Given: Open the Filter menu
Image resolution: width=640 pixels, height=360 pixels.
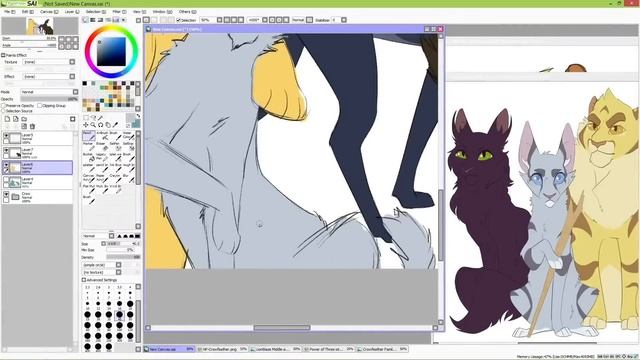Looking at the screenshot, I should [x=119, y=12].
